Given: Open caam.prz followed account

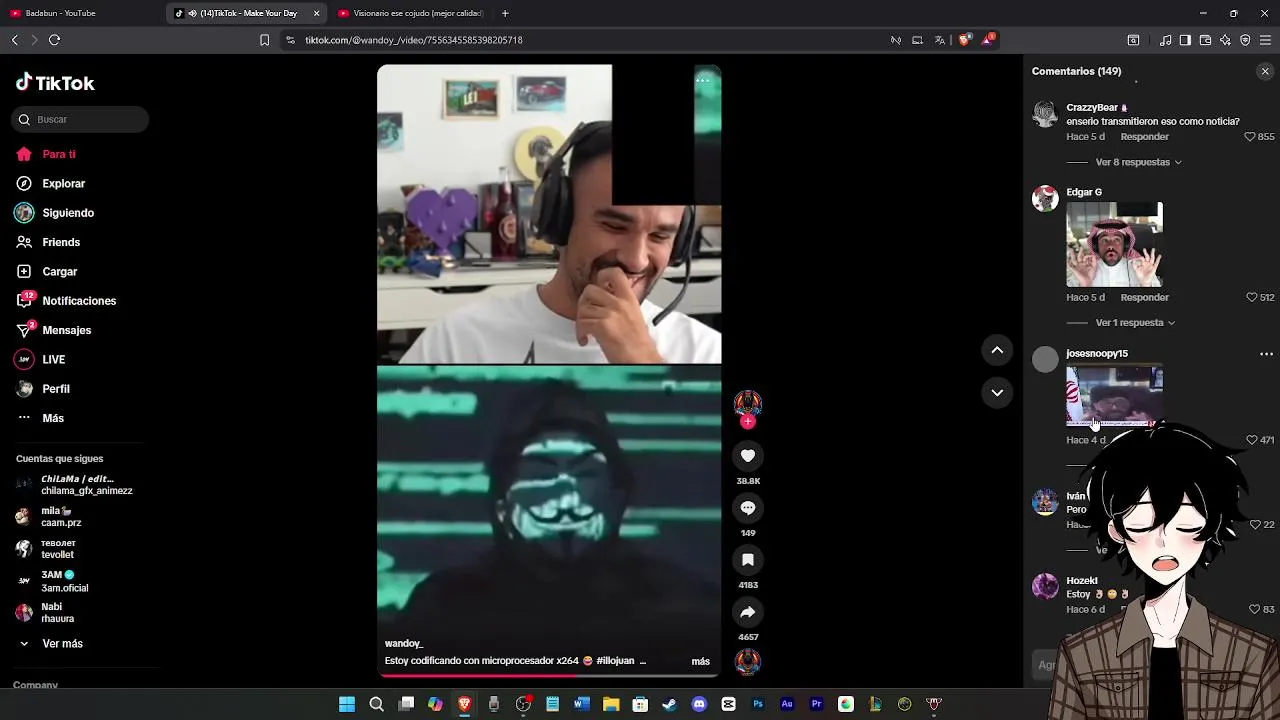Looking at the screenshot, I should pyautogui.click(x=50, y=517).
